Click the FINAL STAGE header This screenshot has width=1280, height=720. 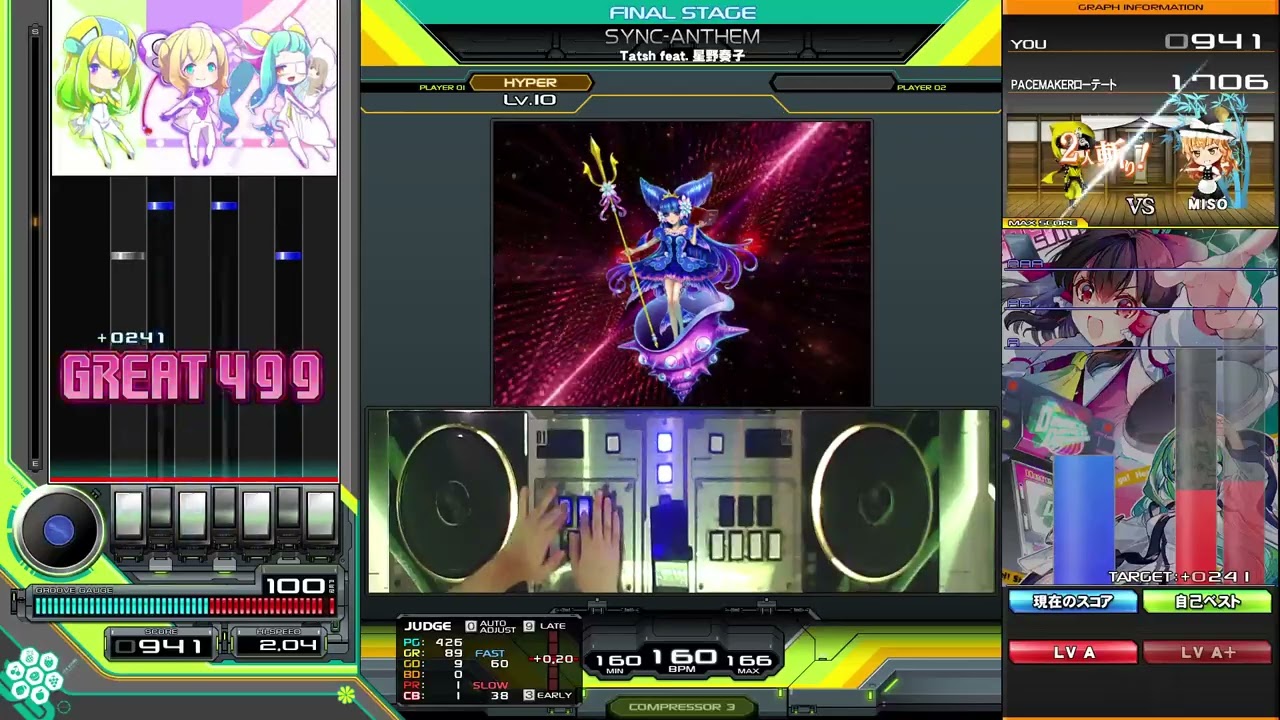(682, 13)
